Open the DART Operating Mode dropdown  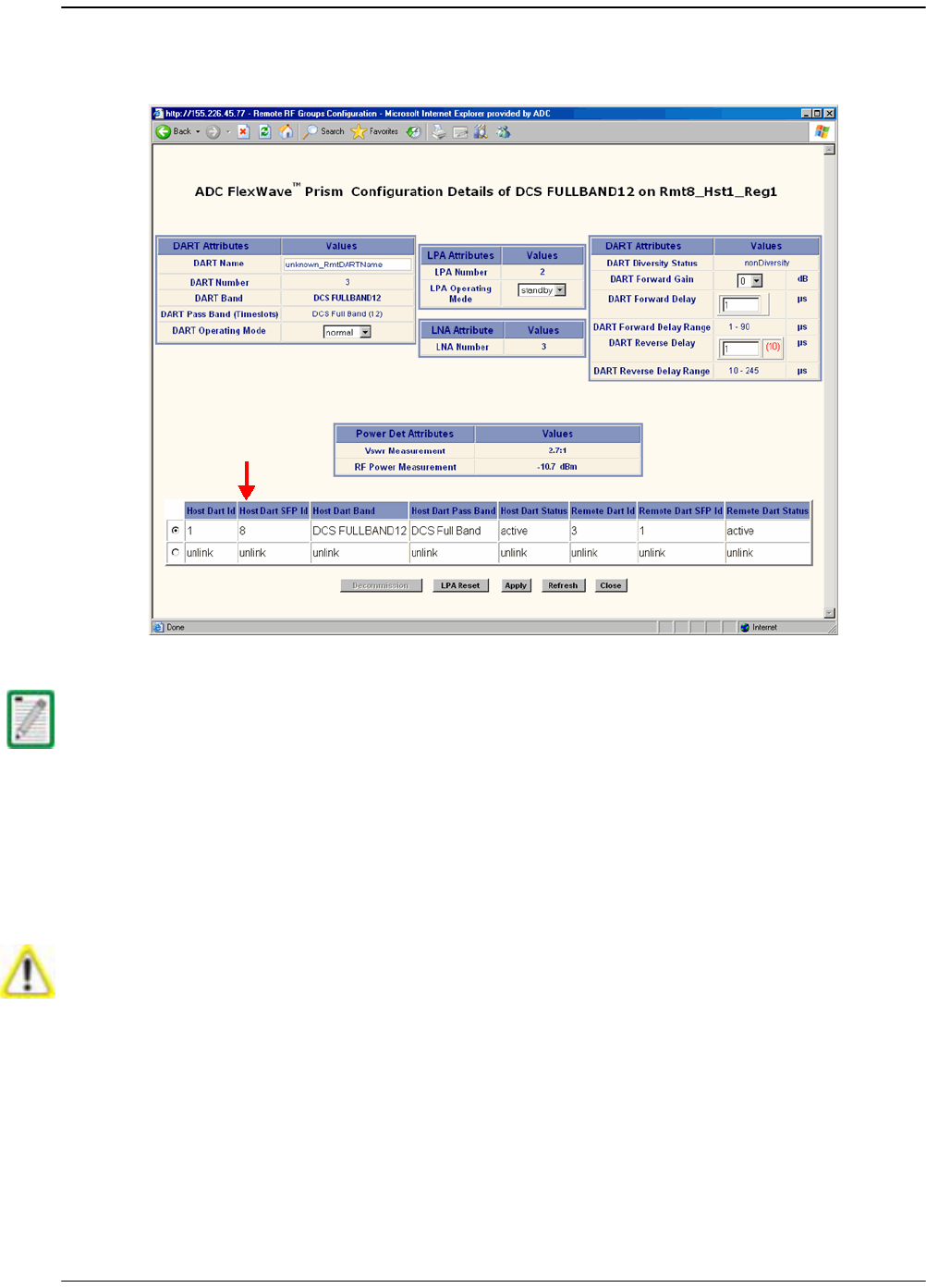(x=347, y=332)
